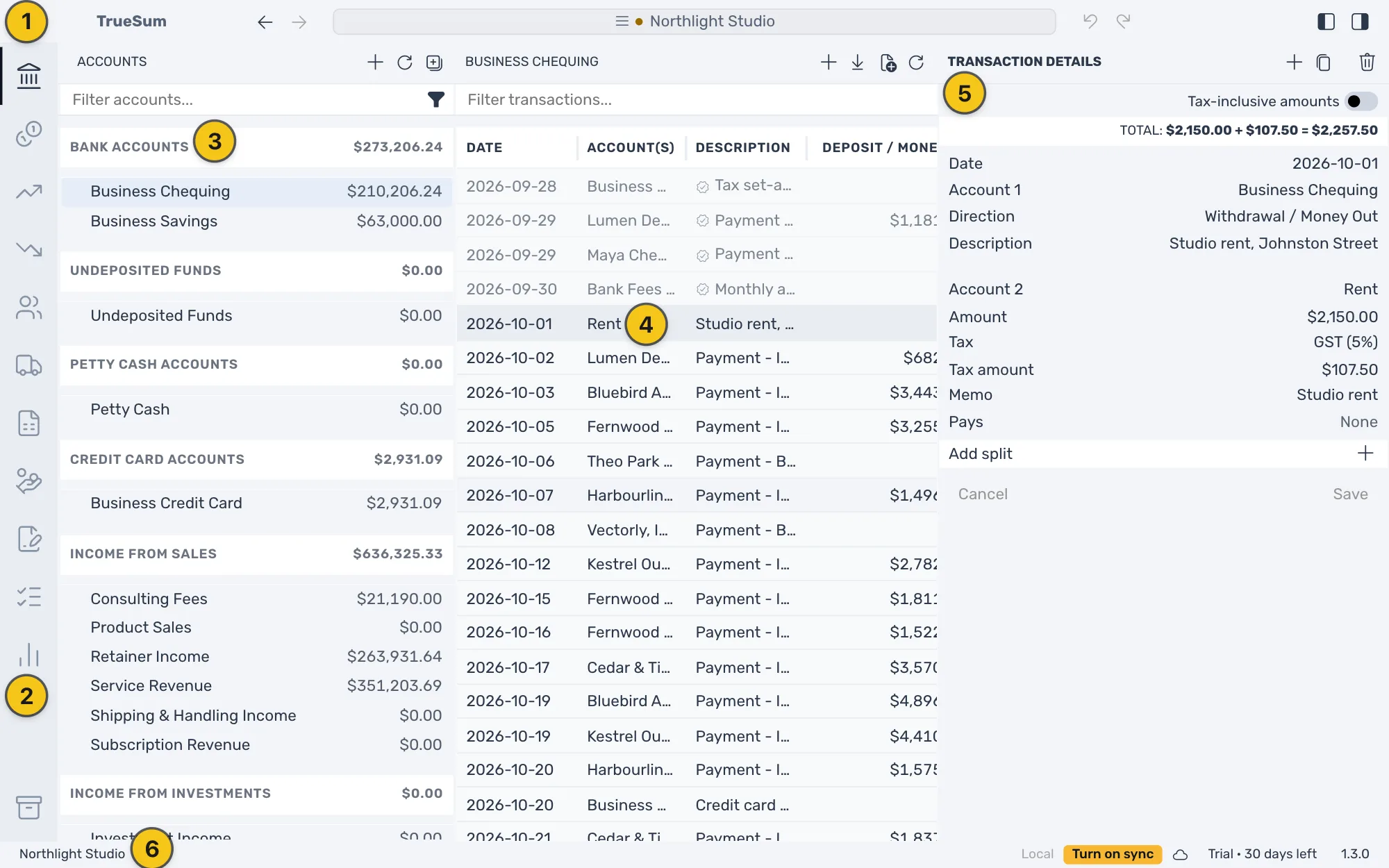
Task: Add a new Business Chequing transaction
Action: tap(828, 62)
